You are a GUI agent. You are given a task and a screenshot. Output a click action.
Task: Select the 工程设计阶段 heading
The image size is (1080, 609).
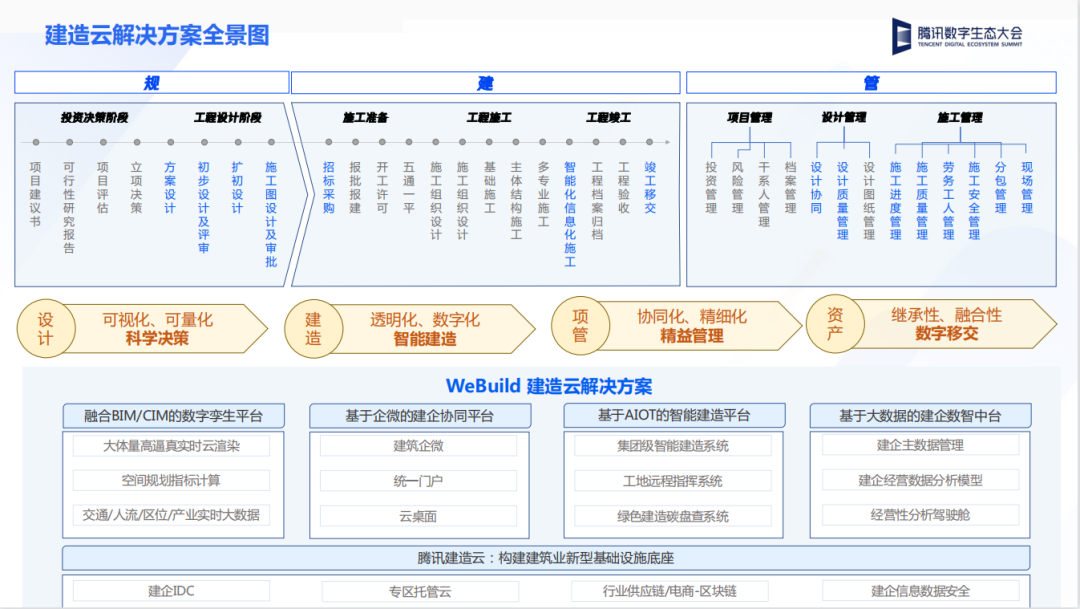pyautogui.click(x=228, y=118)
